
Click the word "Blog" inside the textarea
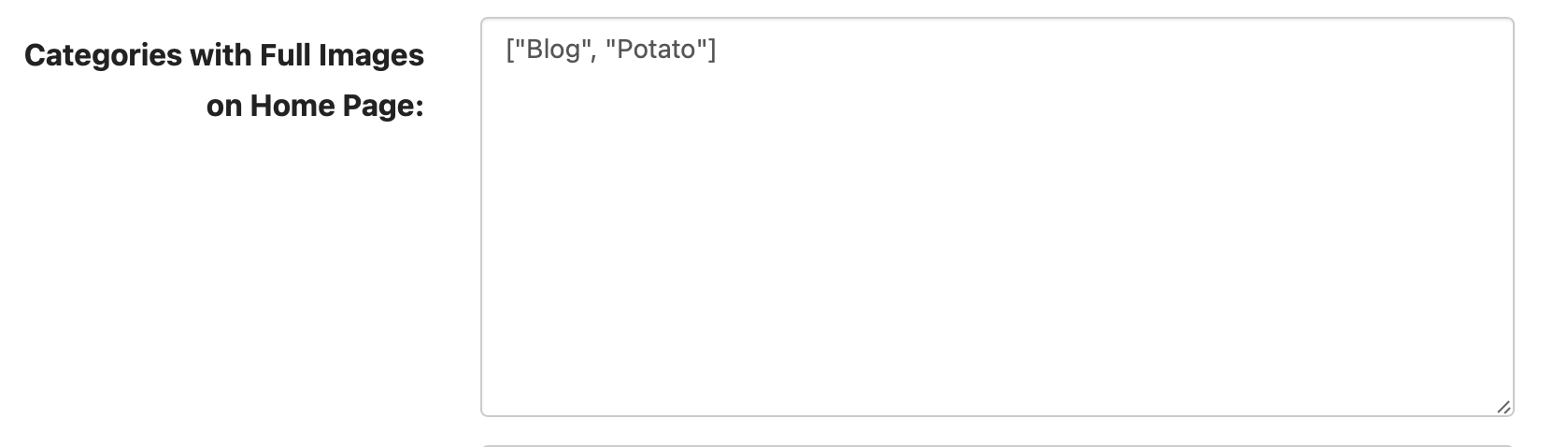click(553, 50)
